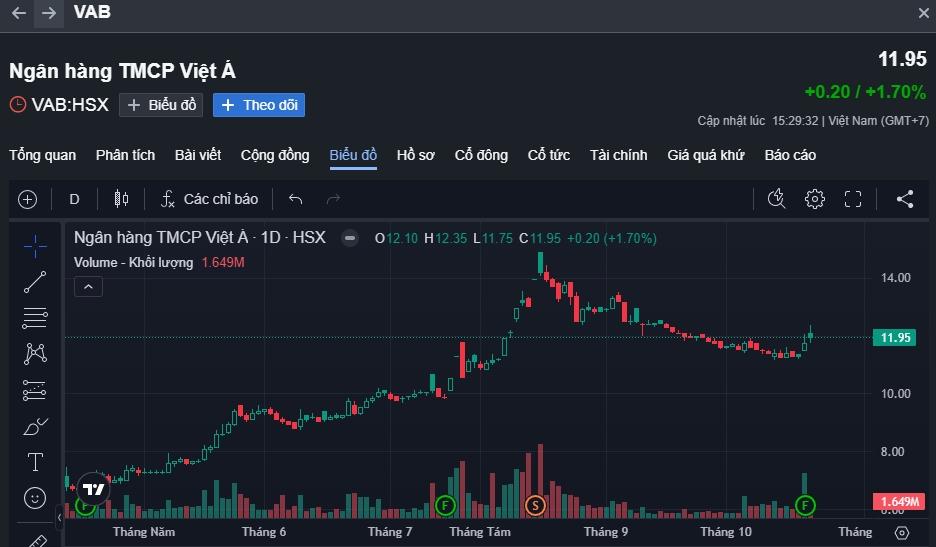Image resolution: width=936 pixels, height=547 pixels.
Task: Select the trend line drawing tool
Action: coord(35,282)
